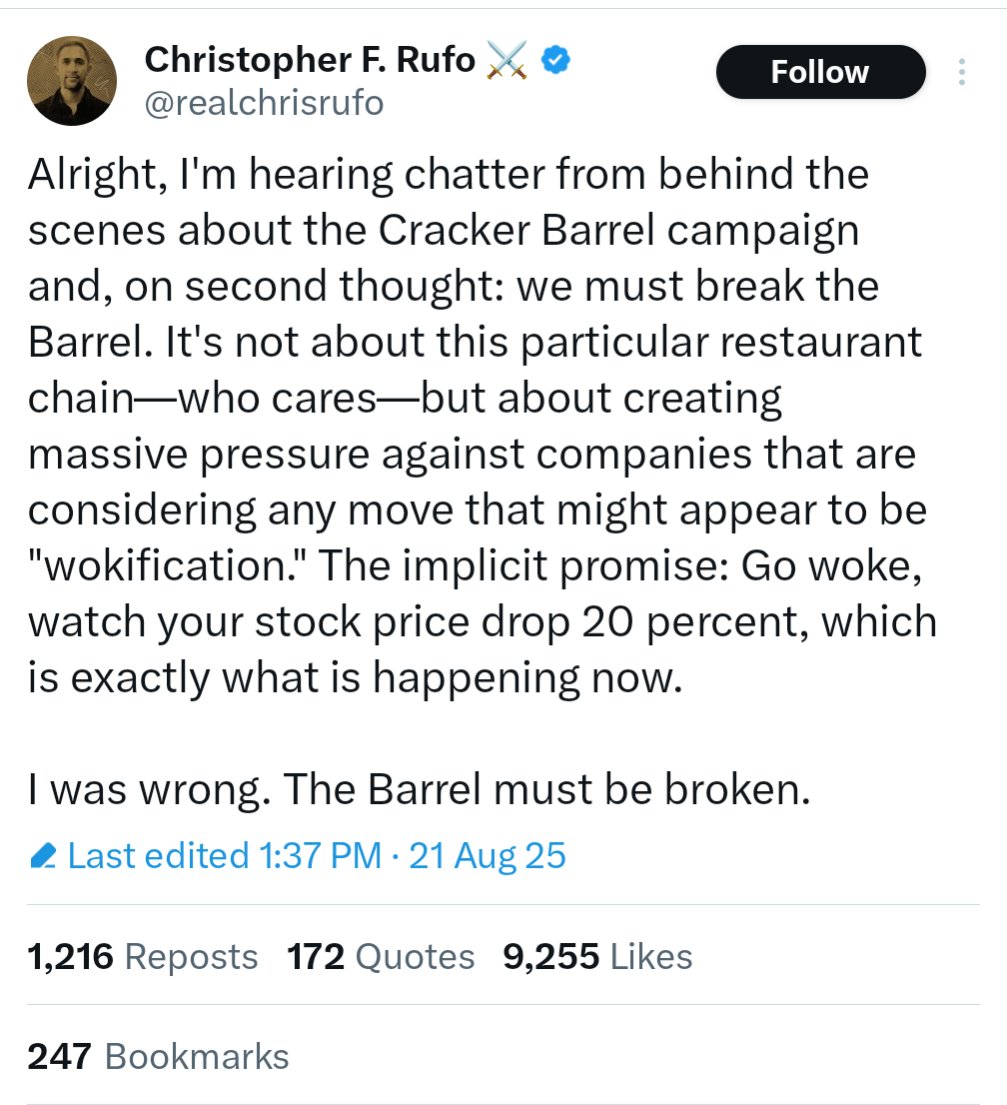Click the 1:37 PM timestamp

pyautogui.click(x=319, y=856)
